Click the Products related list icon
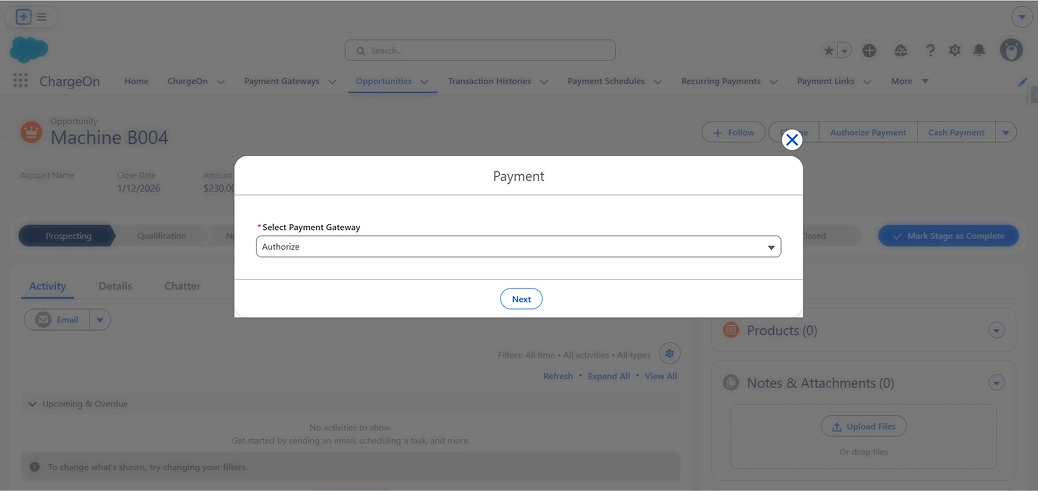The height and width of the screenshot is (491, 1038). 731,330
